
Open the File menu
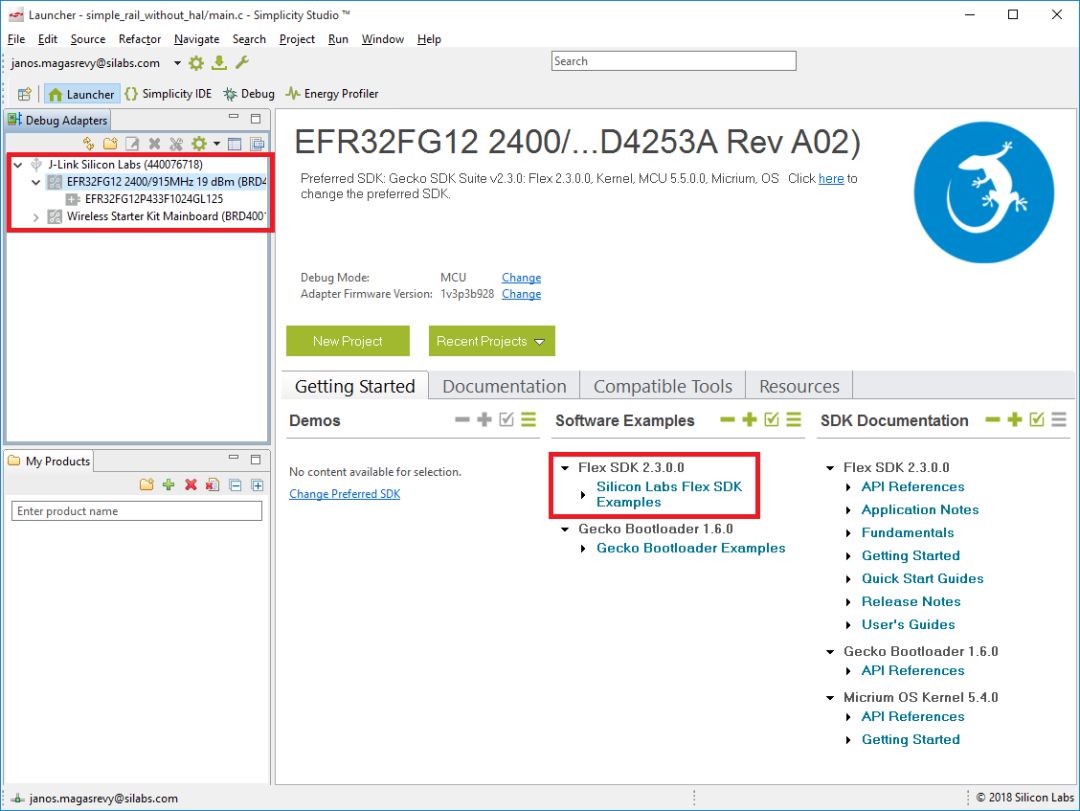tap(16, 39)
